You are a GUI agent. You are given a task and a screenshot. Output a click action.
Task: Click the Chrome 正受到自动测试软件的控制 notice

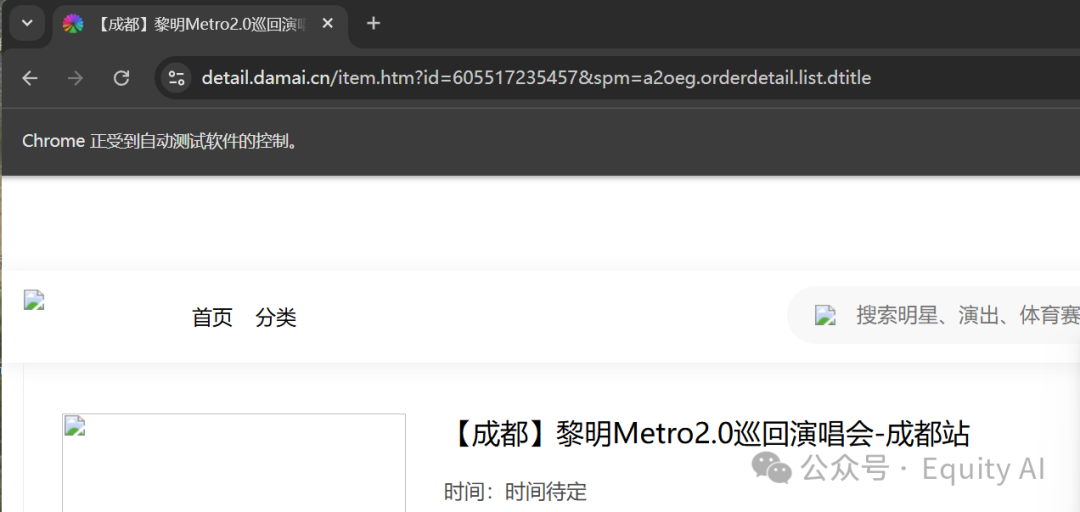[160, 141]
